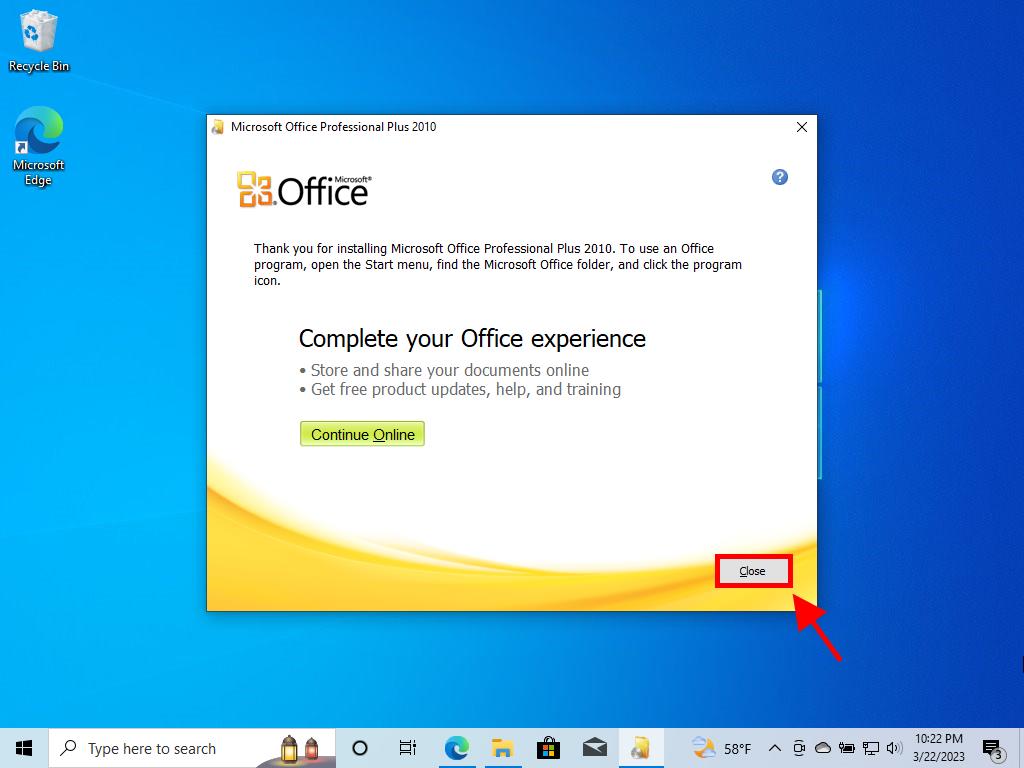The width and height of the screenshot is (1024, 768).
Task: Expand the hidden system tray icons chevron
Action: click(774, 748)
